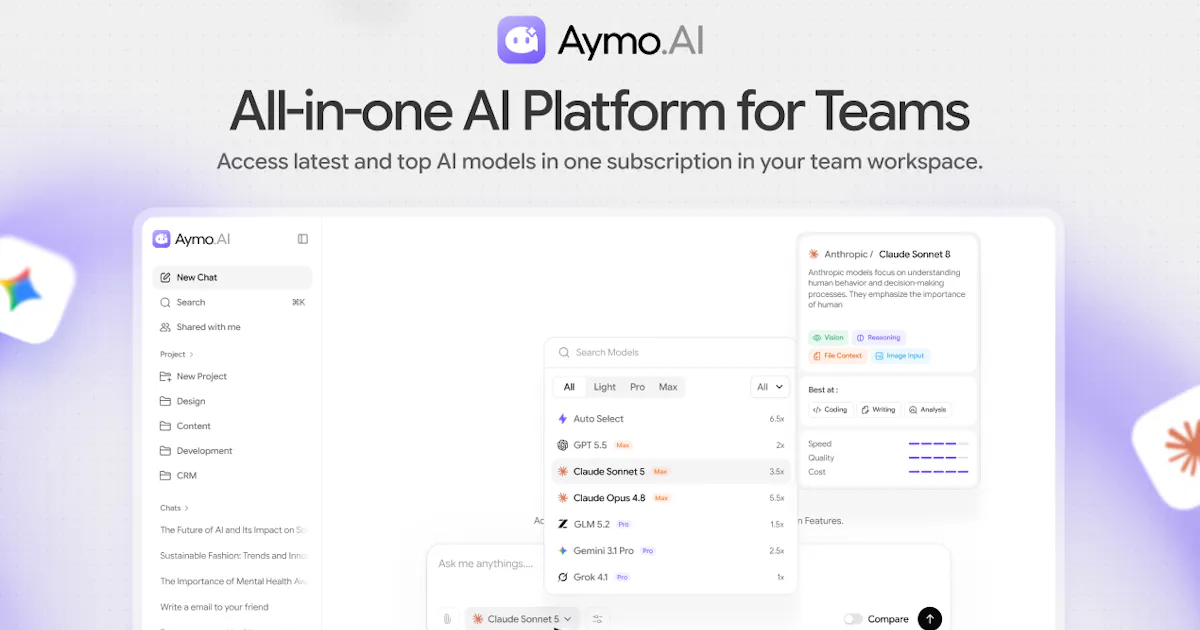
Task: Choose Auto Select model
Action: pos(670,419)
